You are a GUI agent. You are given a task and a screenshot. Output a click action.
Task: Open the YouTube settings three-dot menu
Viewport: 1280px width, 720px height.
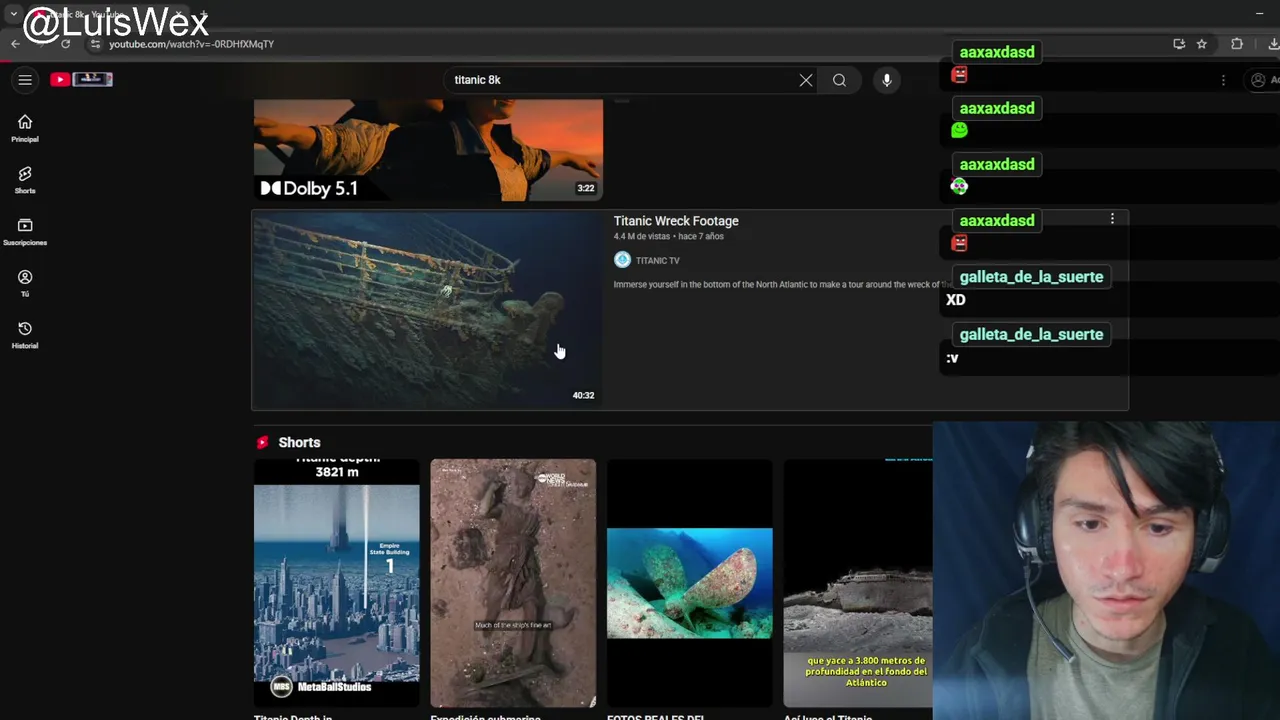pos(1223,80)
